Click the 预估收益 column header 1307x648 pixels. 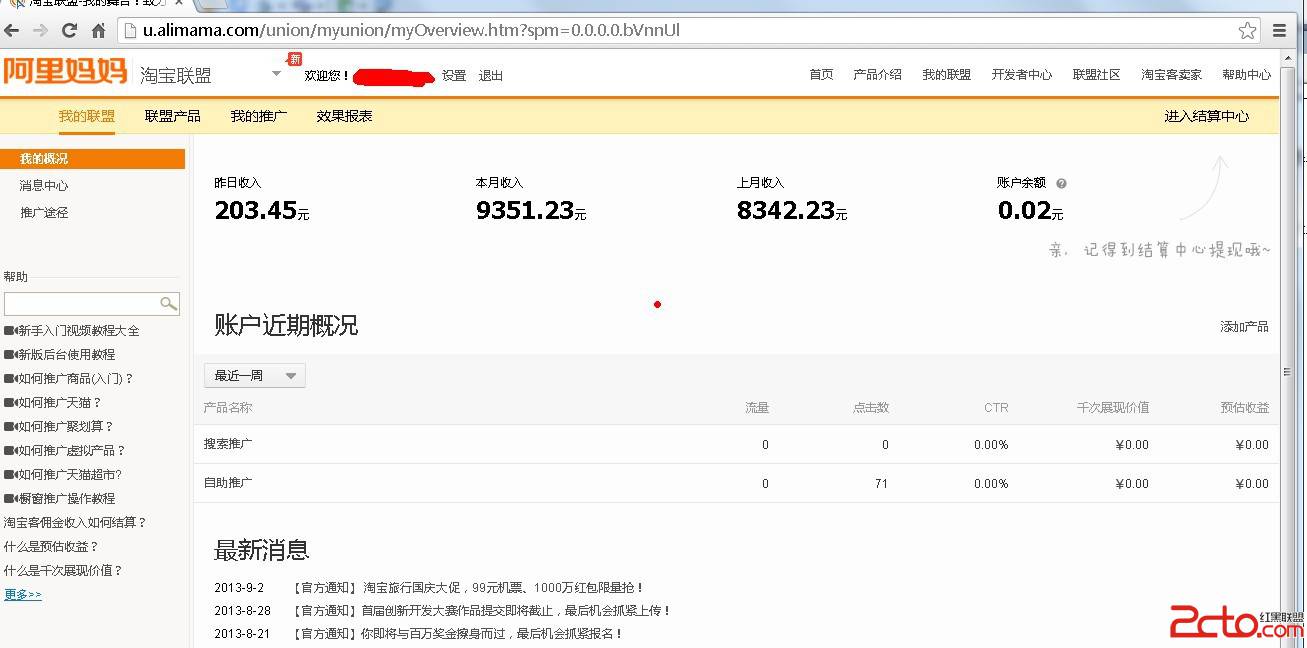[x=1245, y=408]
